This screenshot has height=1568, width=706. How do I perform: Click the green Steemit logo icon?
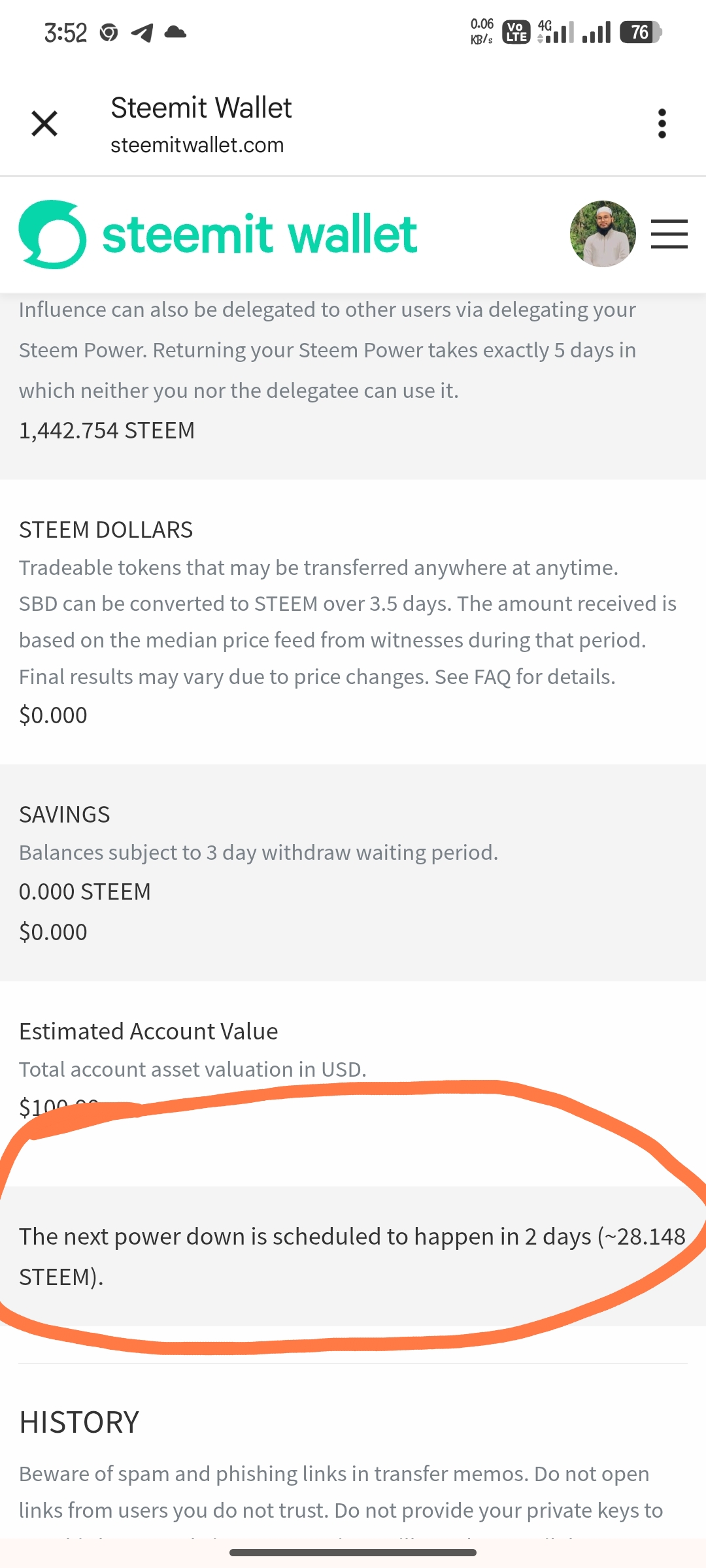pyautogui.click(x=52, y=235)
